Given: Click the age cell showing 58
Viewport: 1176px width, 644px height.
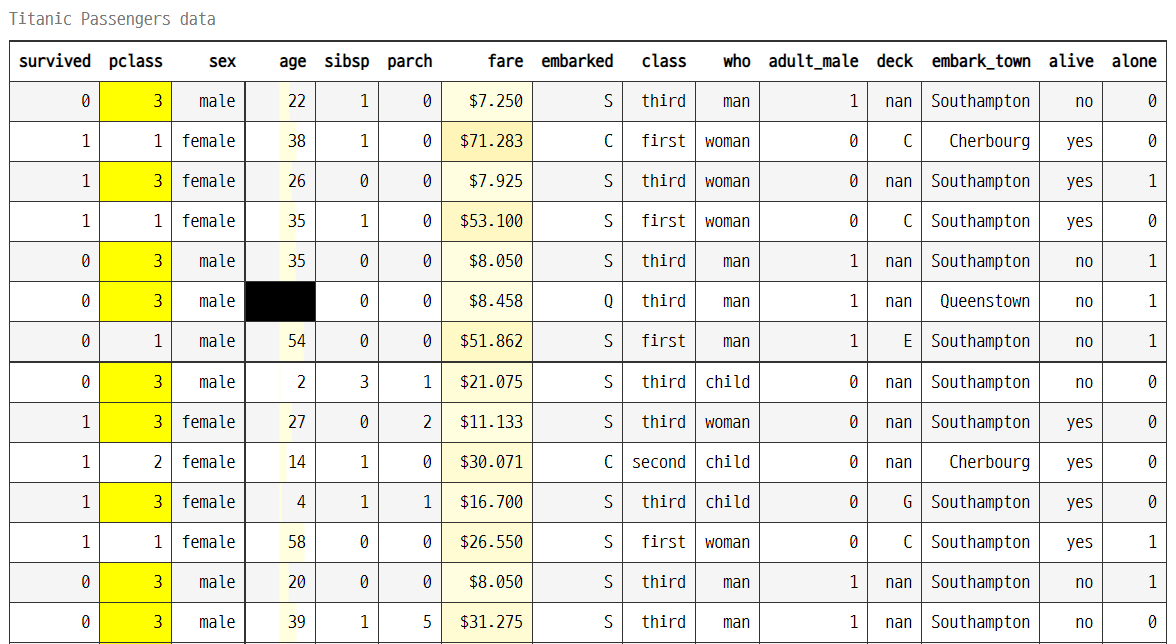Looking at the screenshot, I should [280, 542].
